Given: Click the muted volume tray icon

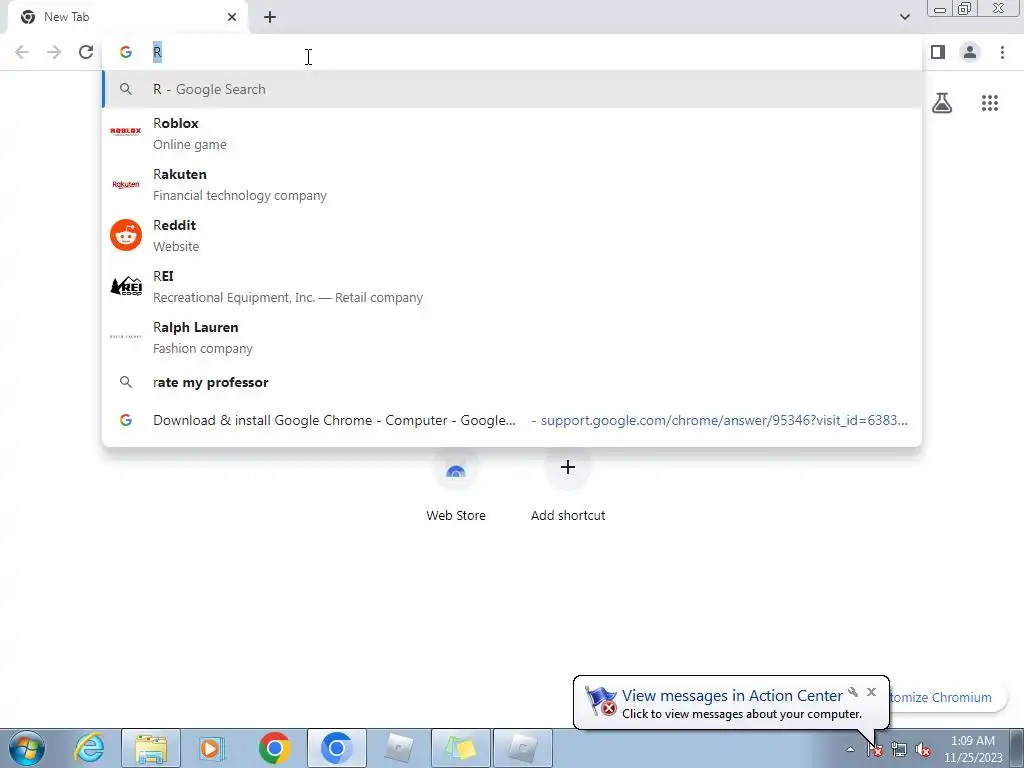Looking at the screenshot, I should 923,750.
